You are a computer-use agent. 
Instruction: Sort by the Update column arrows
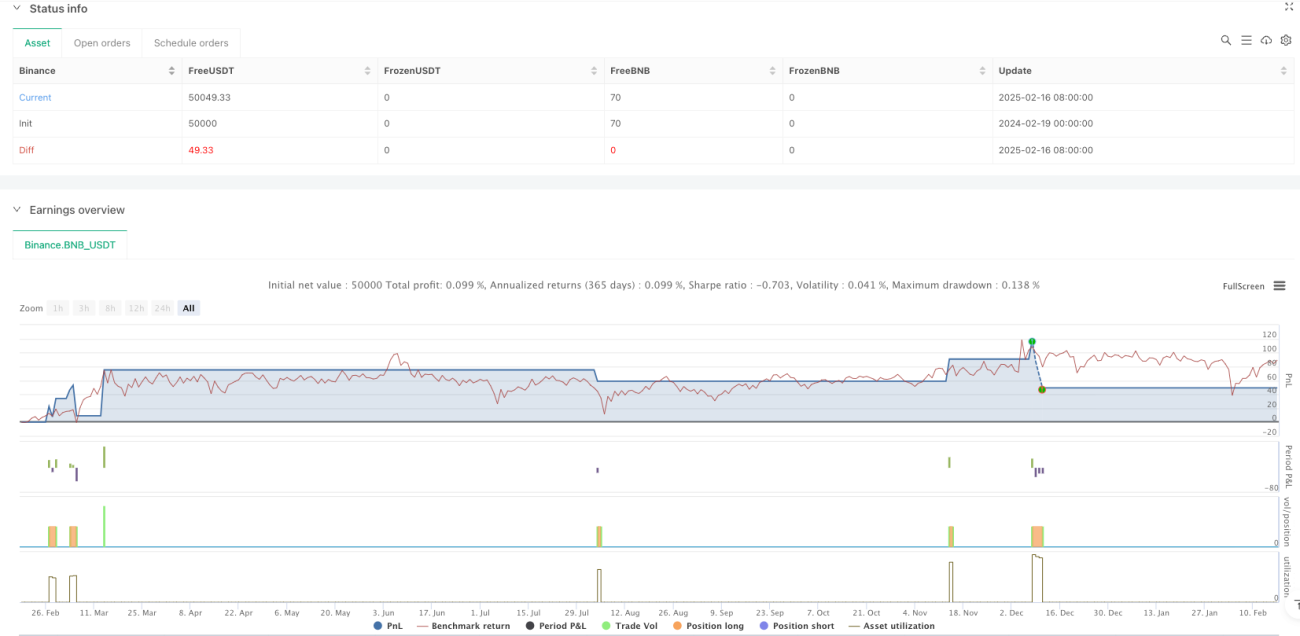(1284, 71)
